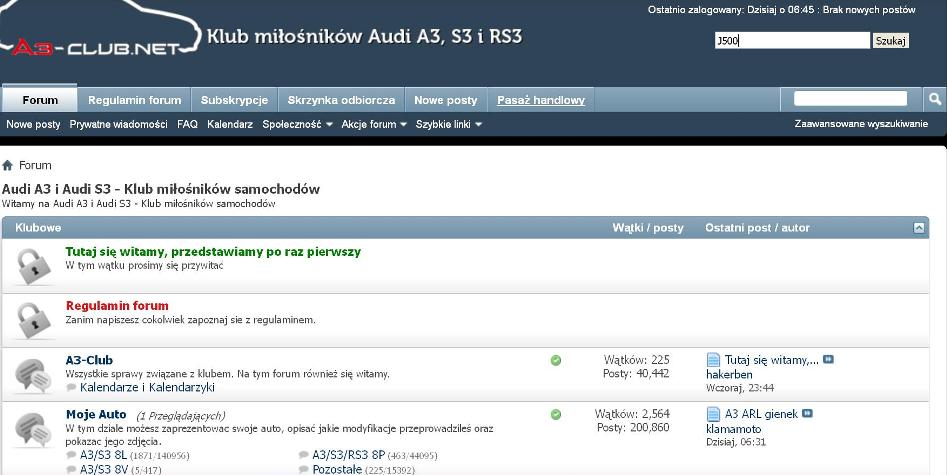
Task: Click the speech bubble icon for Moje Auto forum
Action: click(x=33, y=429)
